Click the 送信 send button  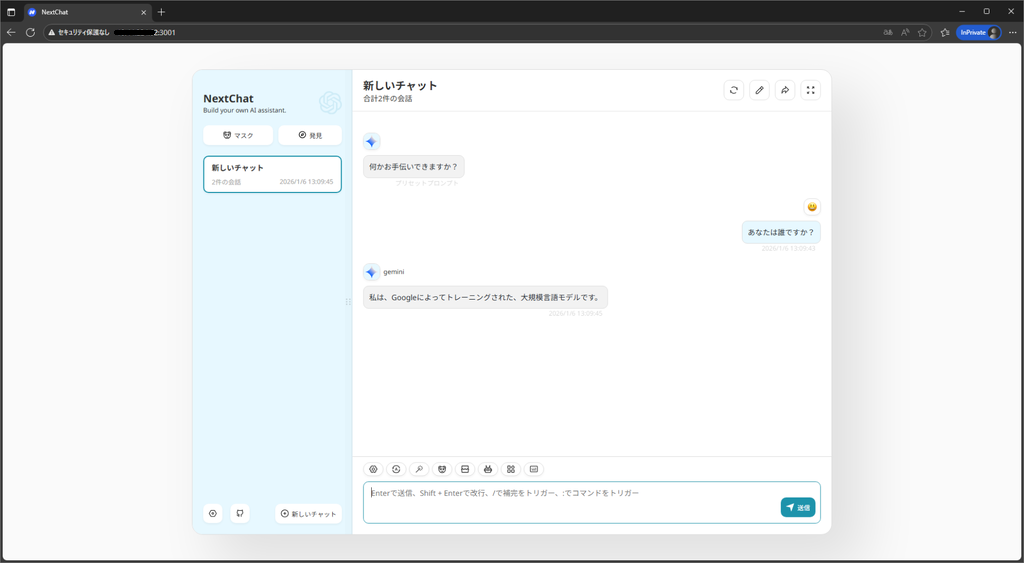click(798, 507)
